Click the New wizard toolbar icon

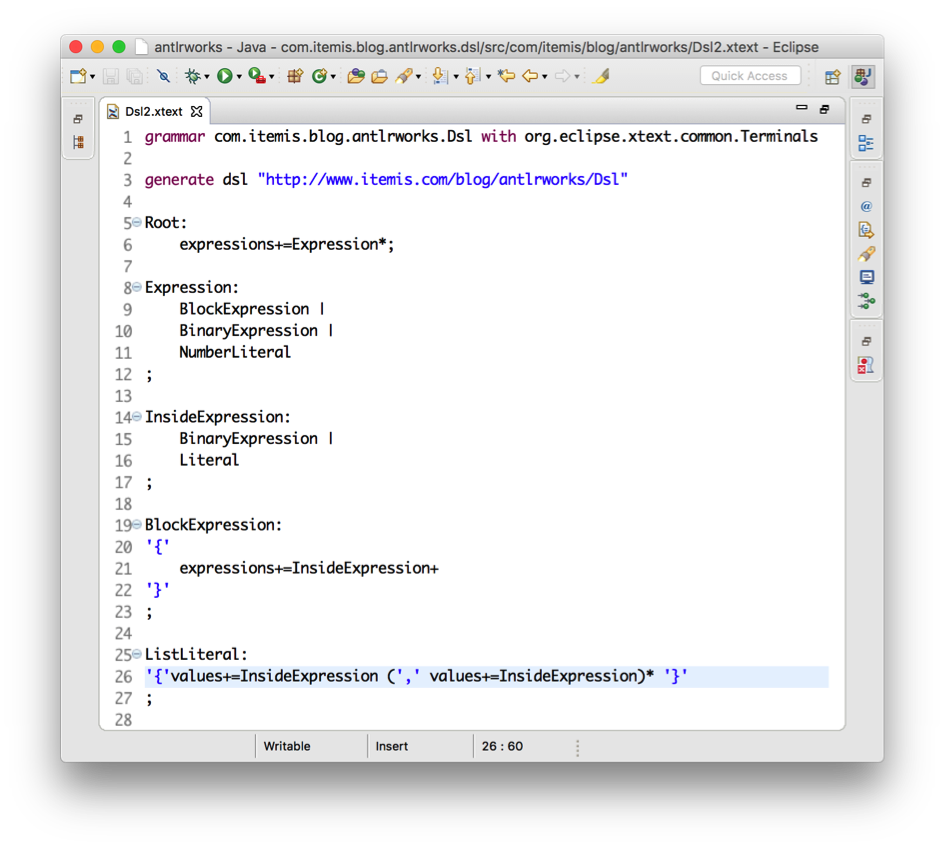coord(78,76)
